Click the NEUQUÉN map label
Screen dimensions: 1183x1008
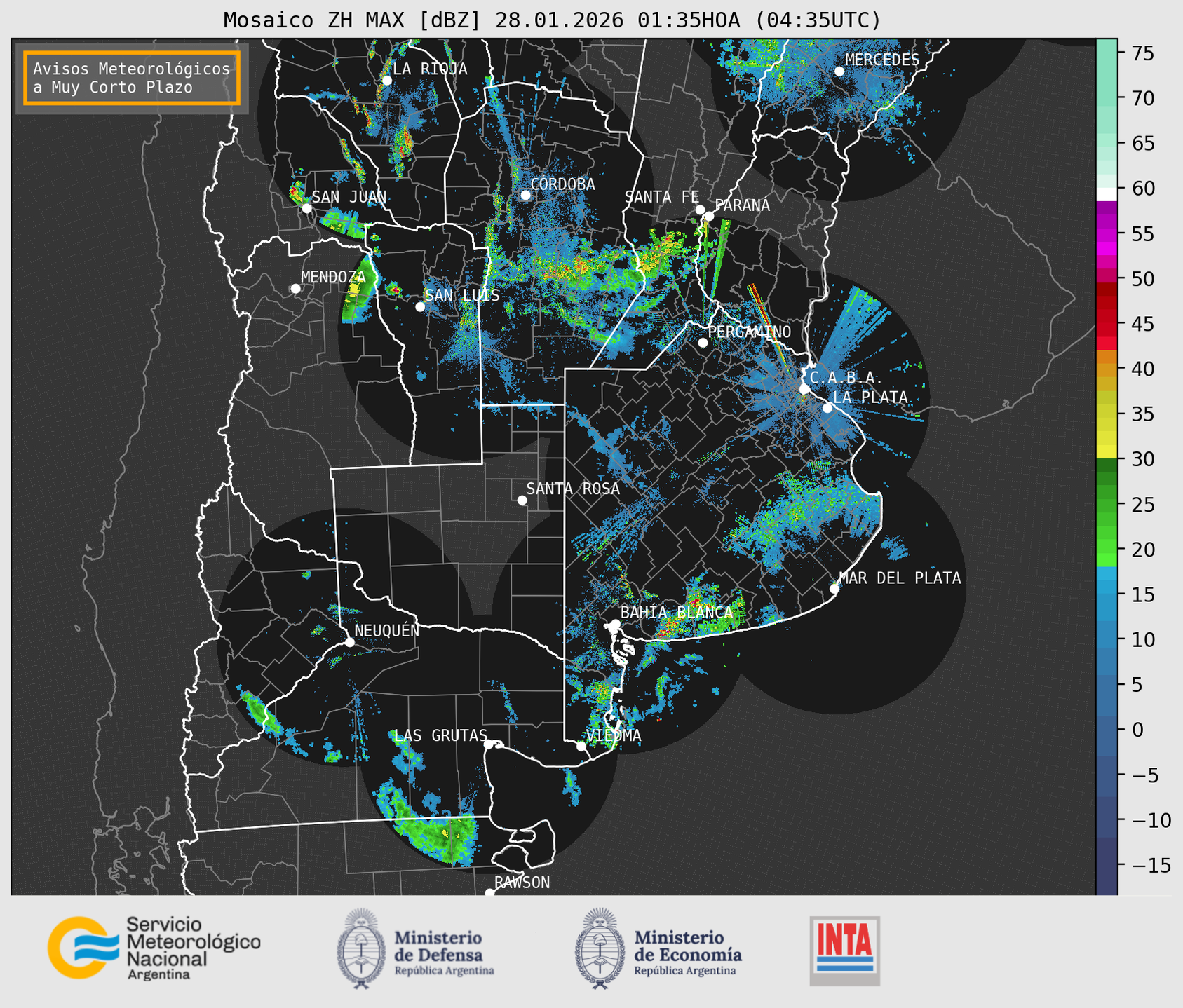(x=387, y=630)
